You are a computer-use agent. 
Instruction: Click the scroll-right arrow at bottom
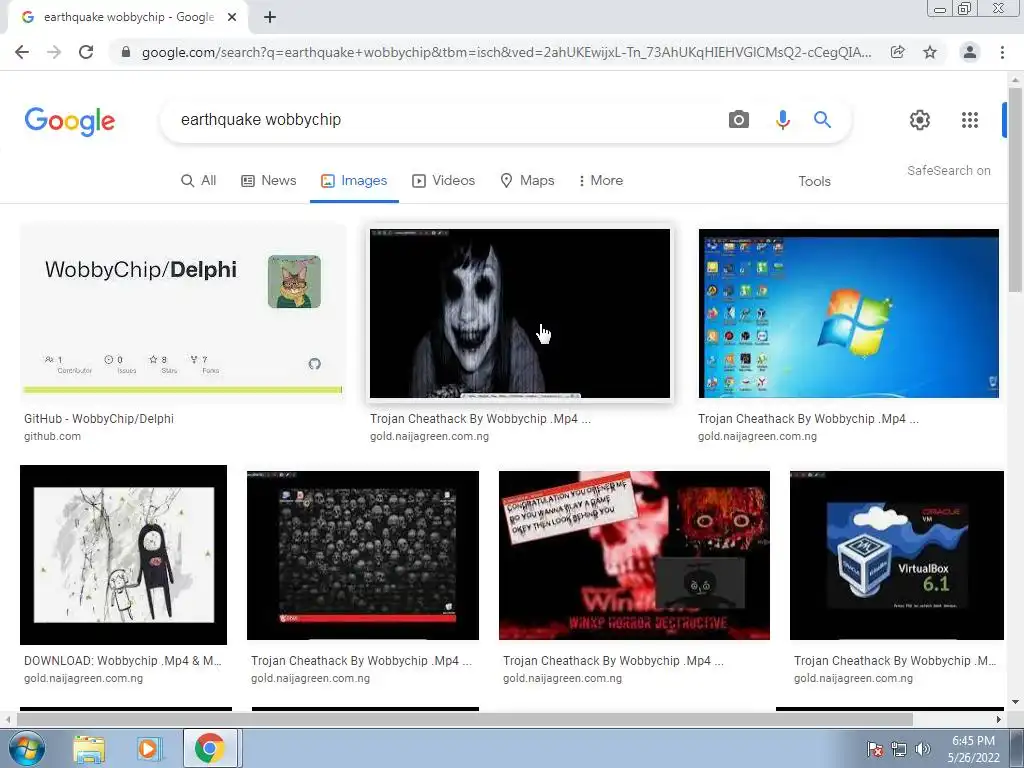click(999, 720)
